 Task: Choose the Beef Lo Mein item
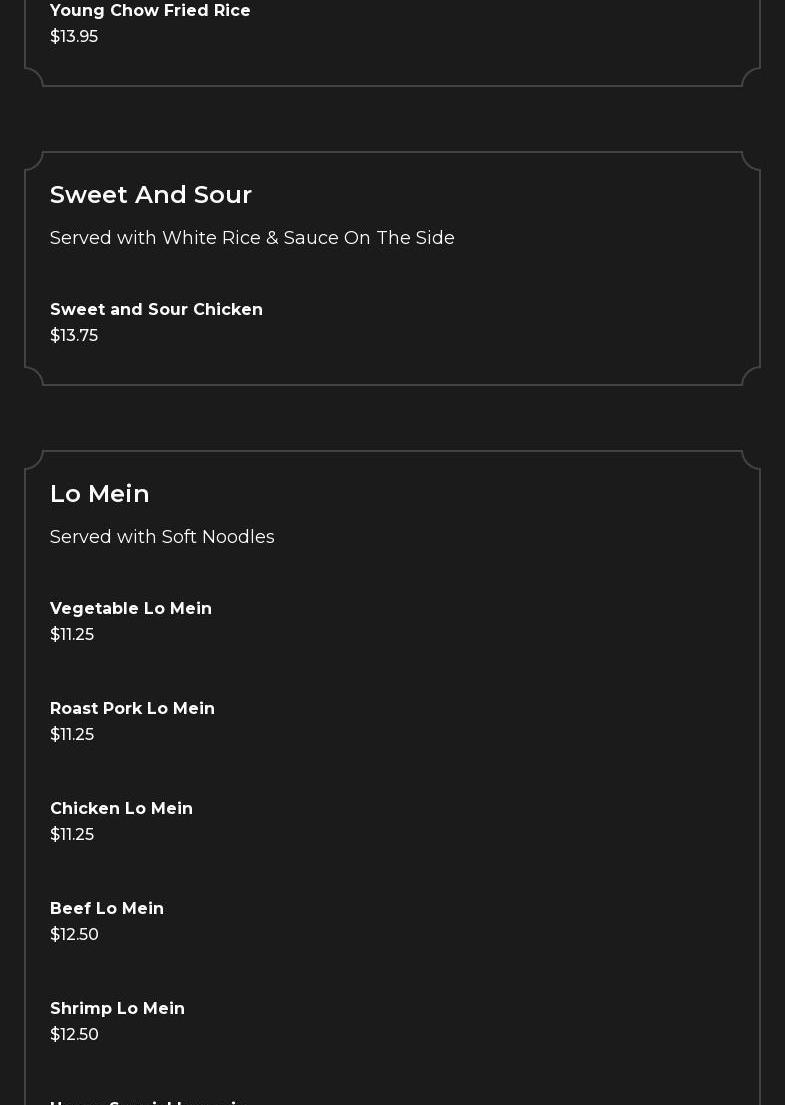click(107, 909)
